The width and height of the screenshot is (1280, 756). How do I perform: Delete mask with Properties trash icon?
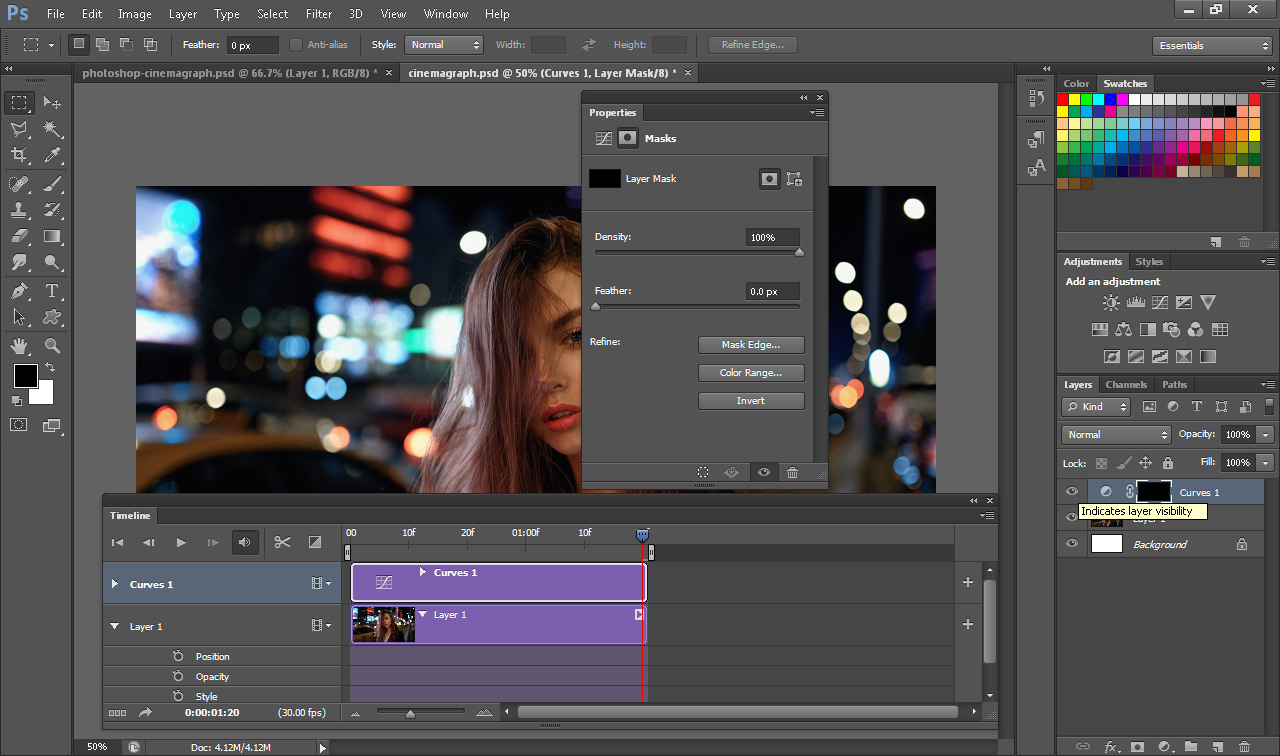(792, 472)
